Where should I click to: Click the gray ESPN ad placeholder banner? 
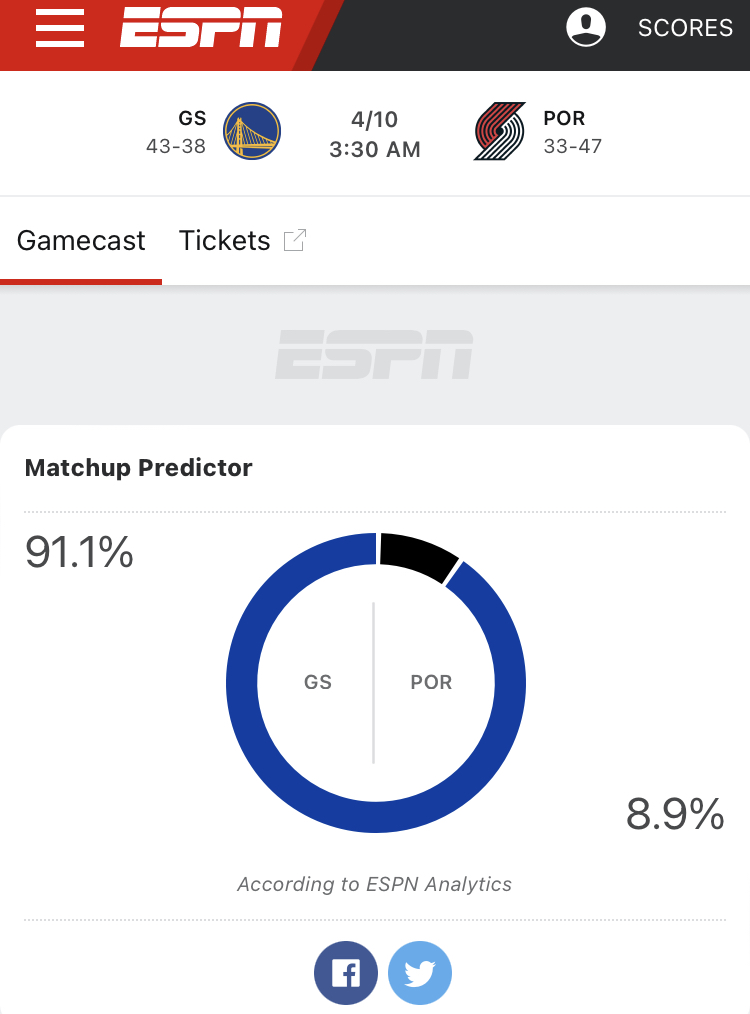374,354
